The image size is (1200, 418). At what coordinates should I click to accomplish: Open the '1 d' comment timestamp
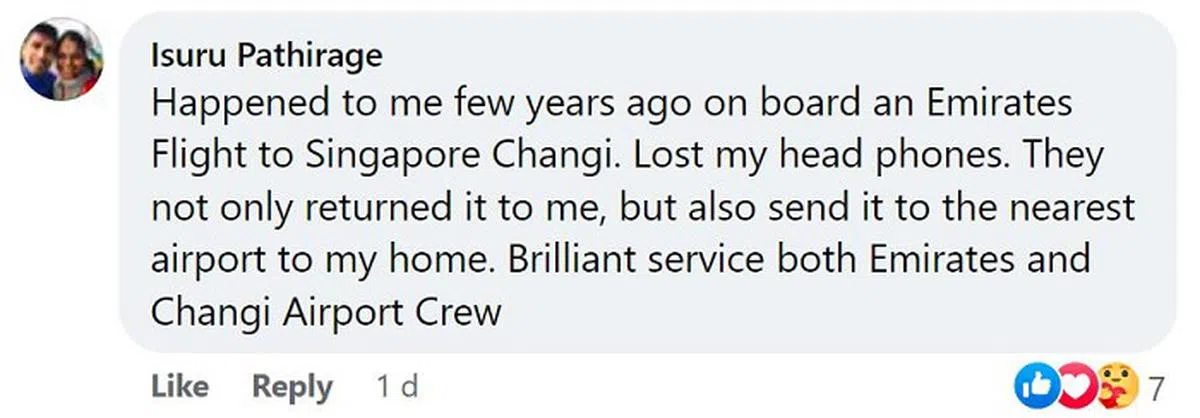pyautogui.click(x=396, y=386)
